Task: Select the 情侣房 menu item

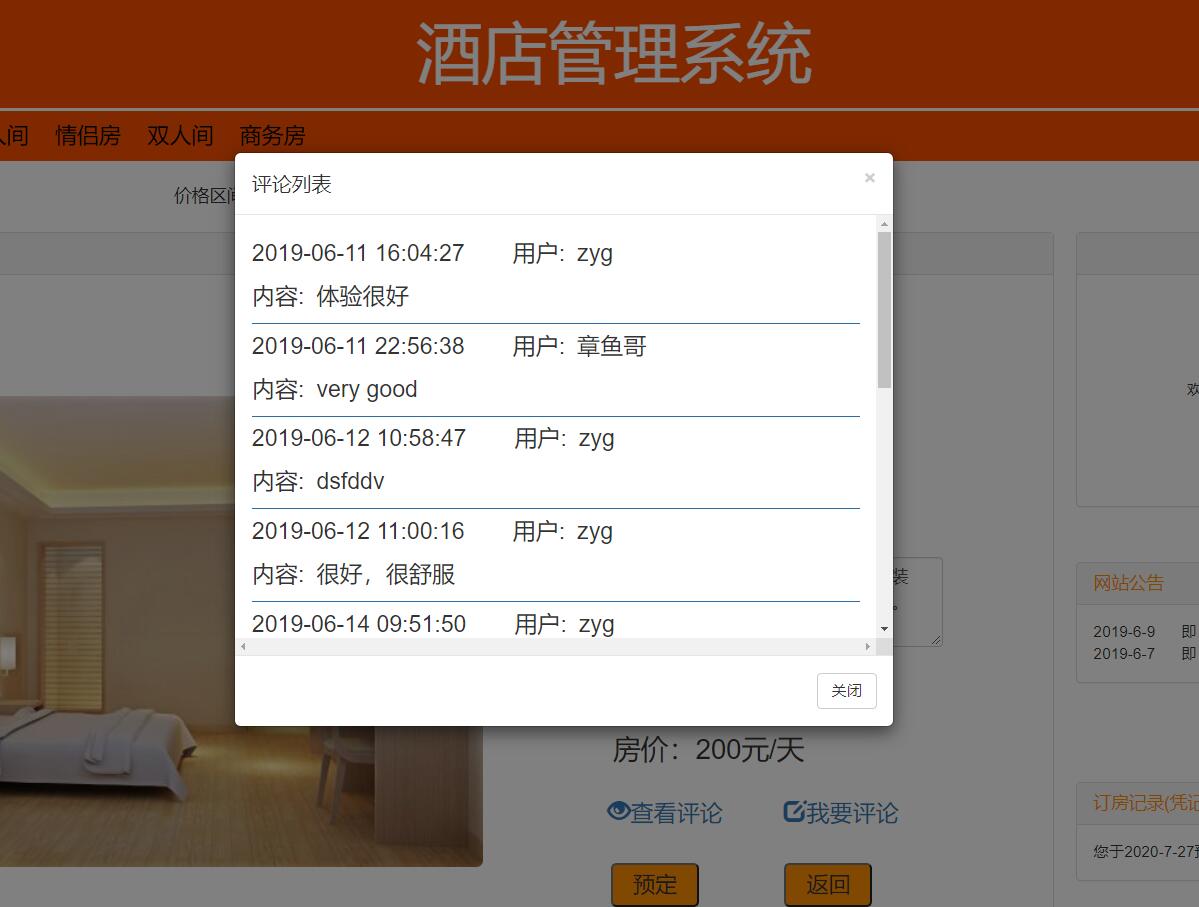Action: 89,136
